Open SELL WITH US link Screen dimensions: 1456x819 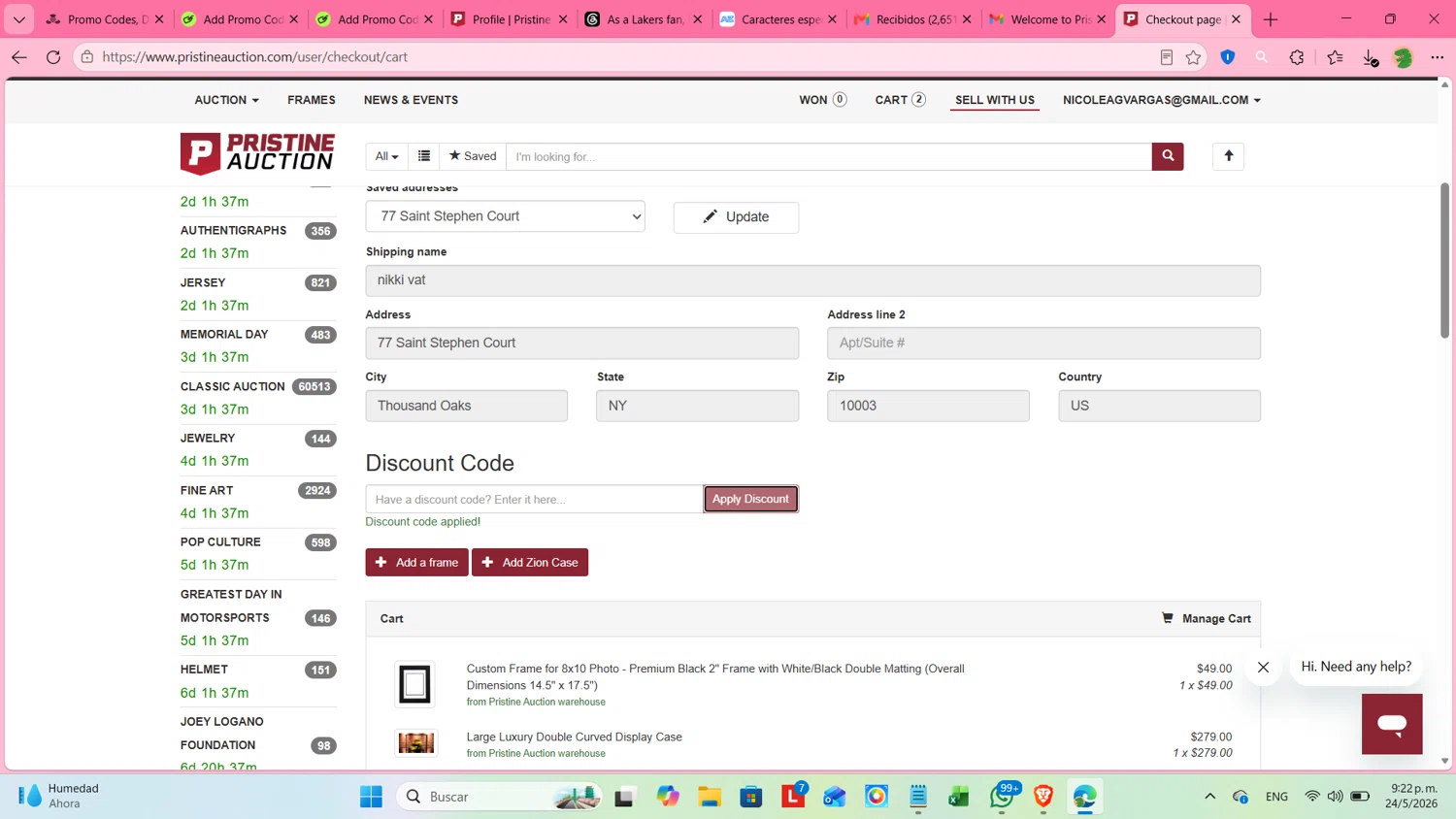click(x=995, y=100)
